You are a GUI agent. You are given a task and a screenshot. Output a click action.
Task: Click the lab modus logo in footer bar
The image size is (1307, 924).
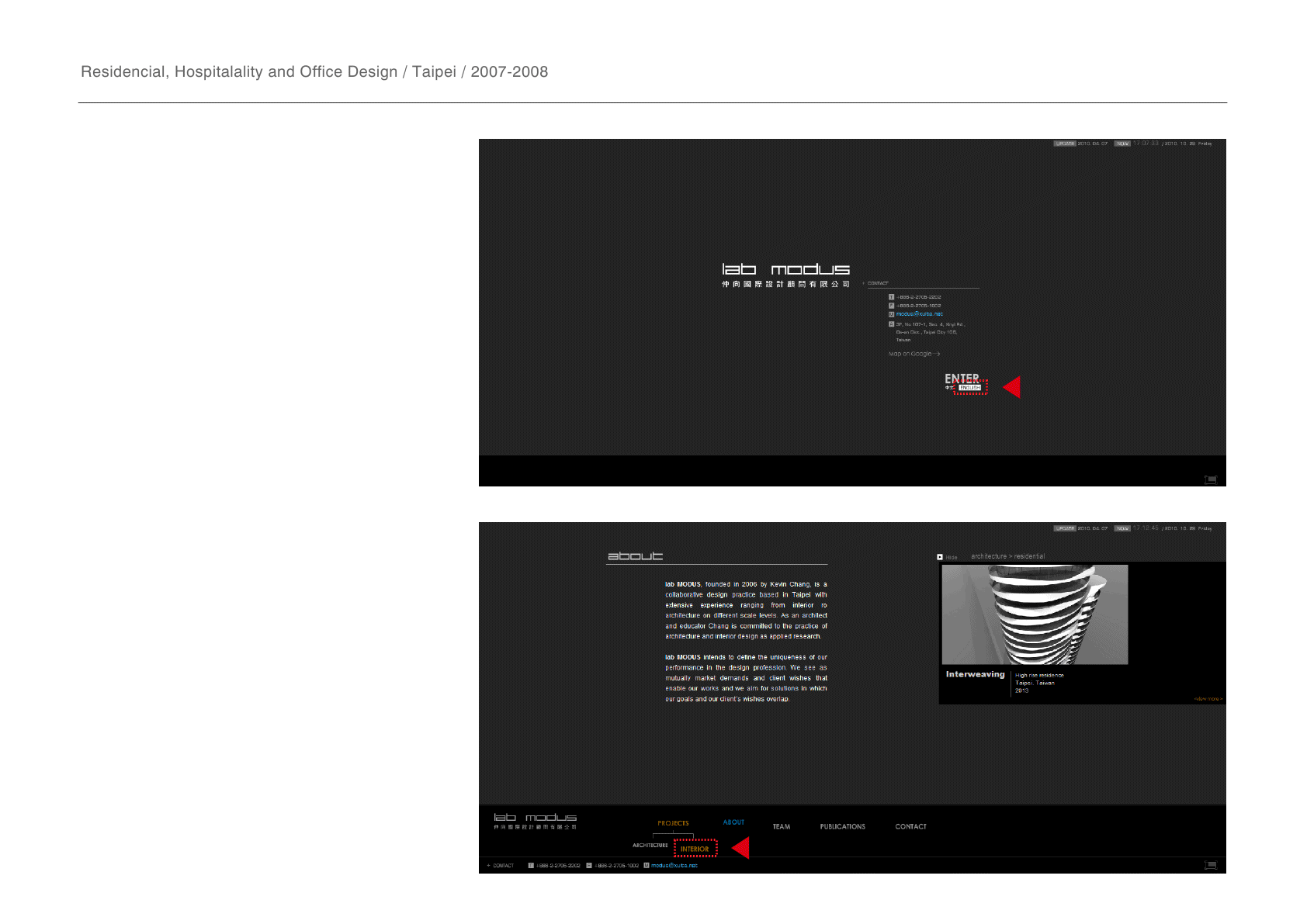(536, 822)
